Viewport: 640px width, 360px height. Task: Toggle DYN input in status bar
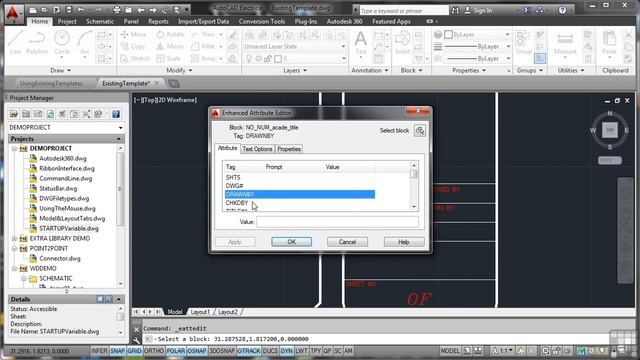point(287,351)
